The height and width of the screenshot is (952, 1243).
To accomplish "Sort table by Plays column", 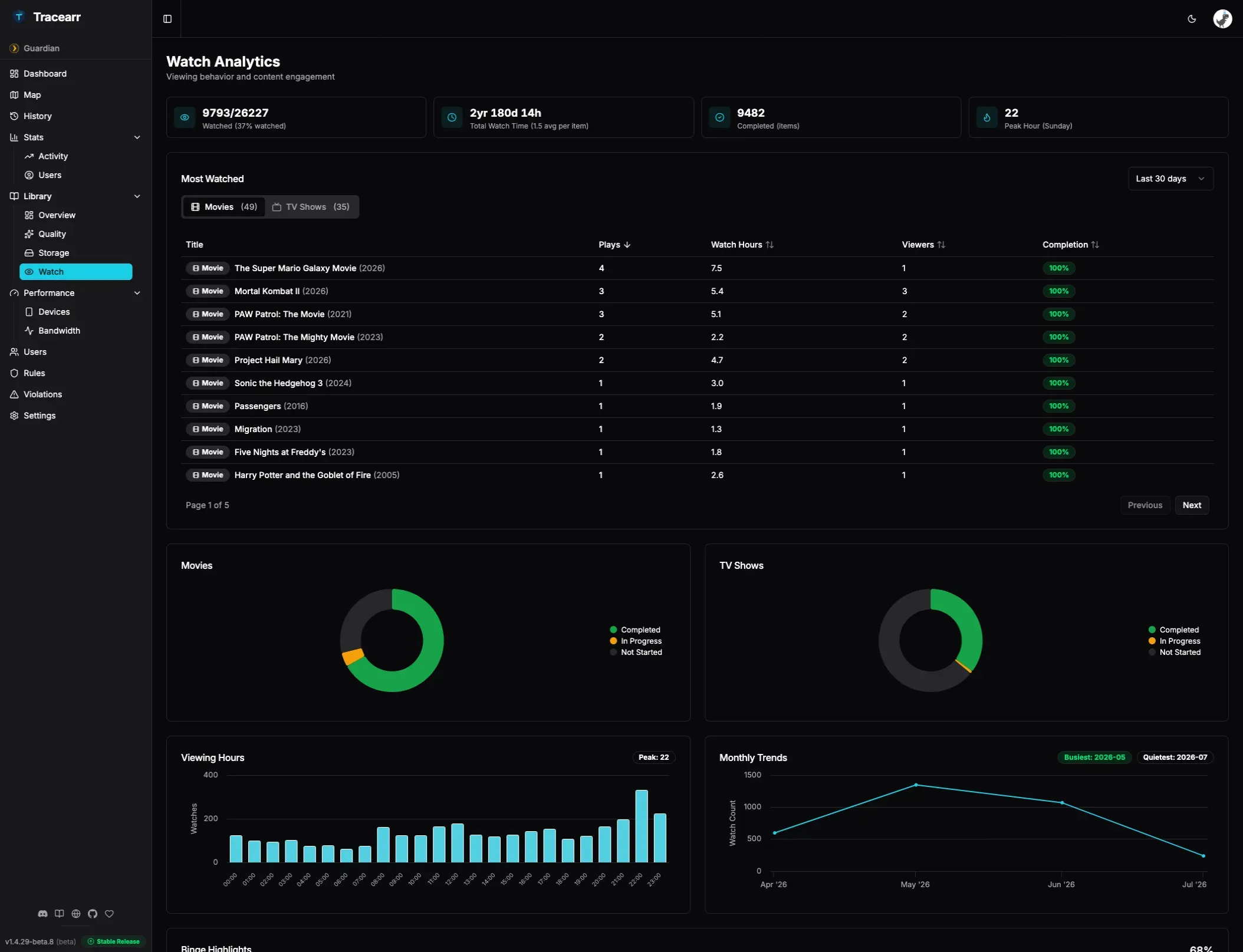I will pos(614,245).
